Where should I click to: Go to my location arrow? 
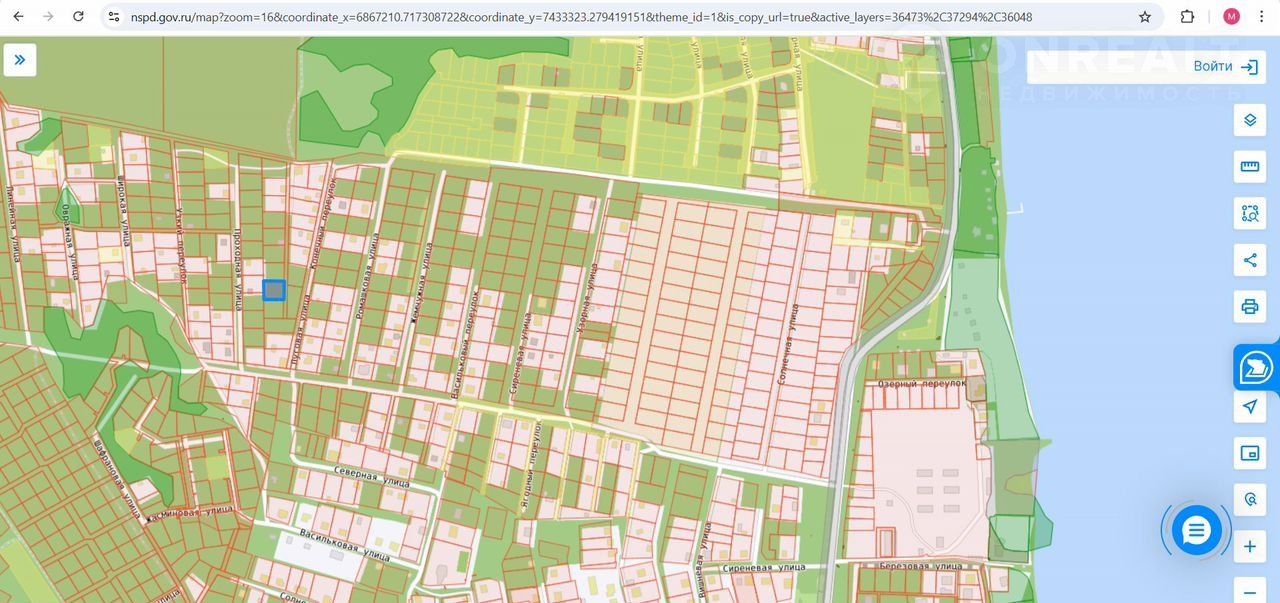(1249, 406)
